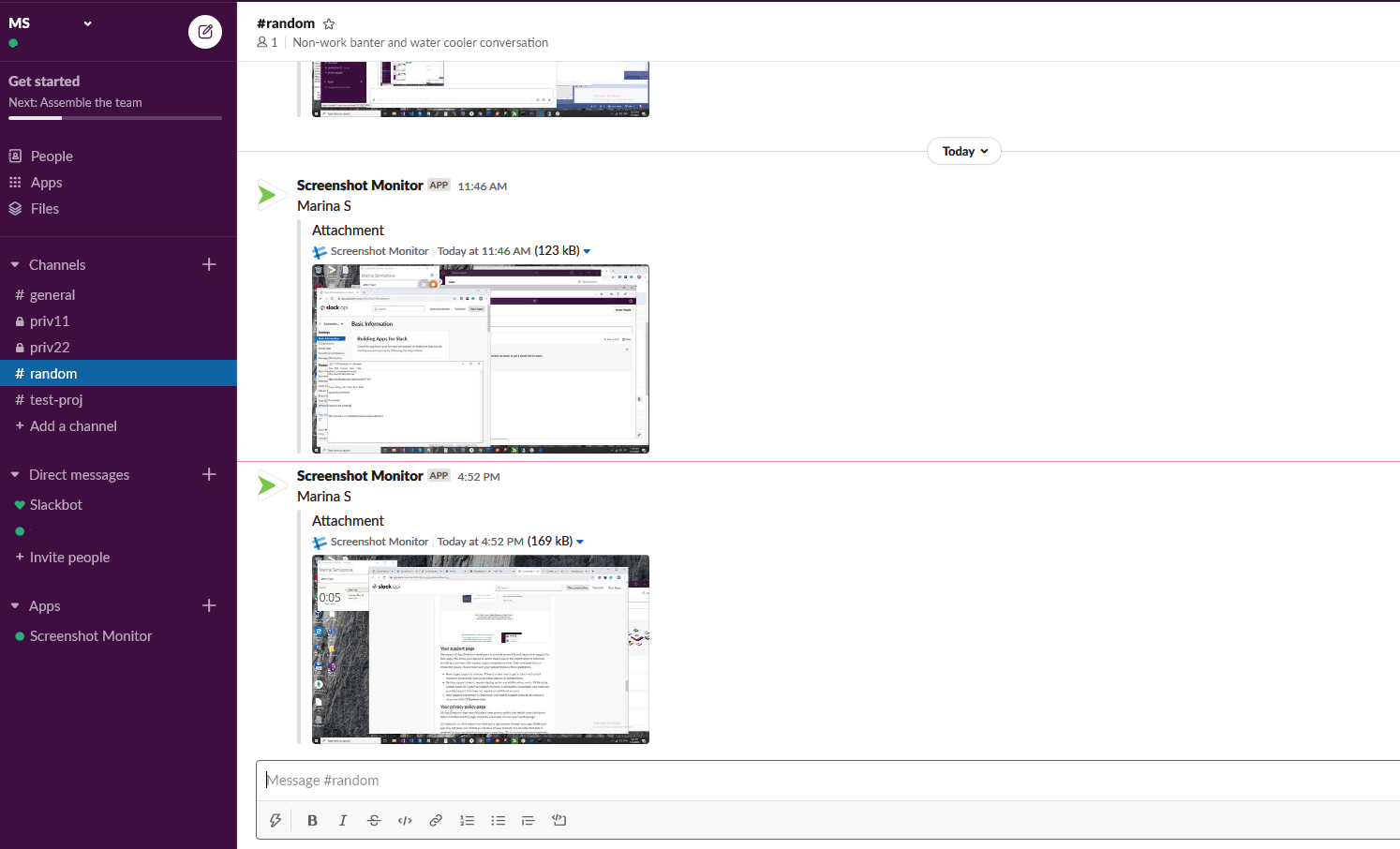This screenshot has width=1400, height=849.
Task: Click the strikethrough formatting icon
Action: click(x=374, y=820)
